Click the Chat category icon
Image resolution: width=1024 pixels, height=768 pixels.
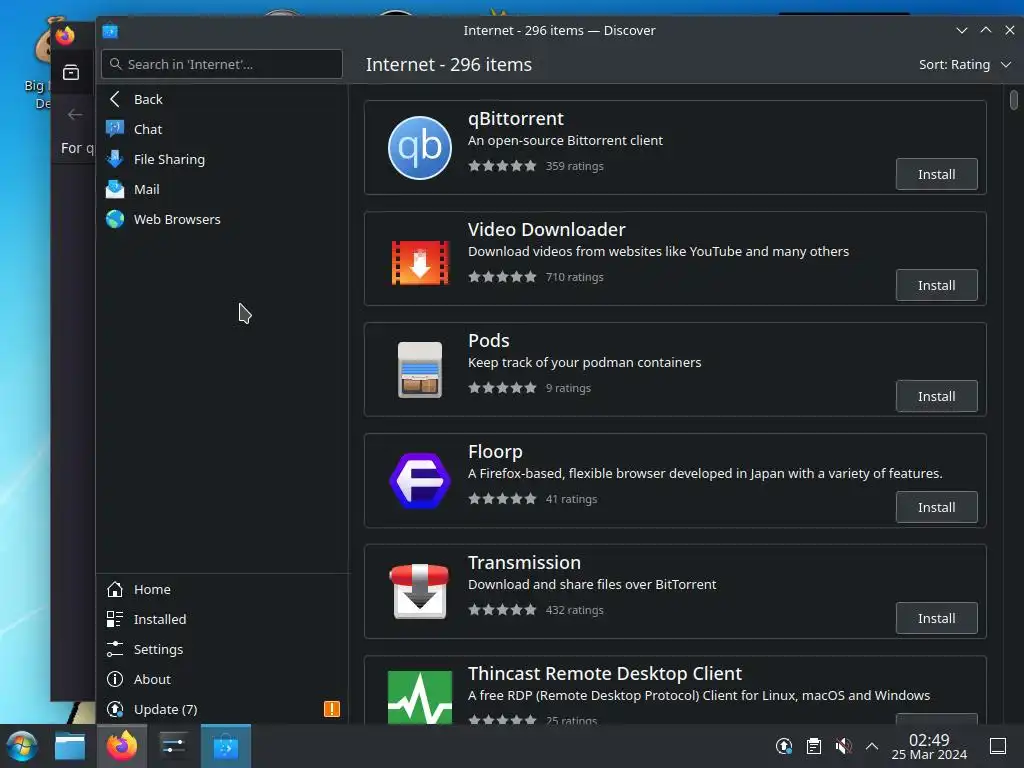(115, 129)
